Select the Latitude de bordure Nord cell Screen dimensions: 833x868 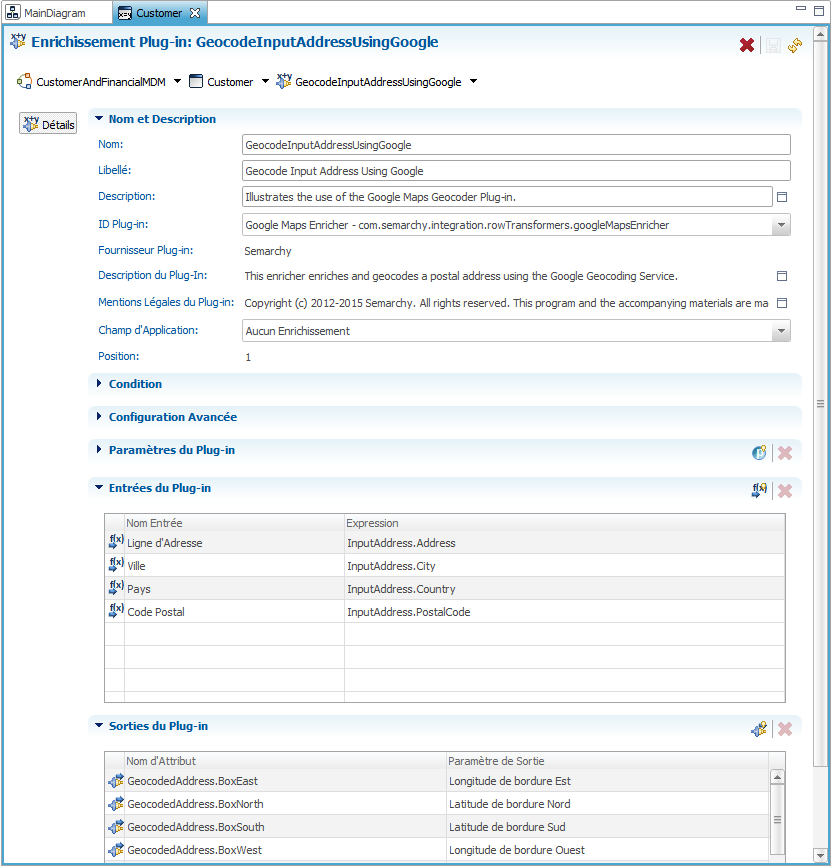click(608, 804)
